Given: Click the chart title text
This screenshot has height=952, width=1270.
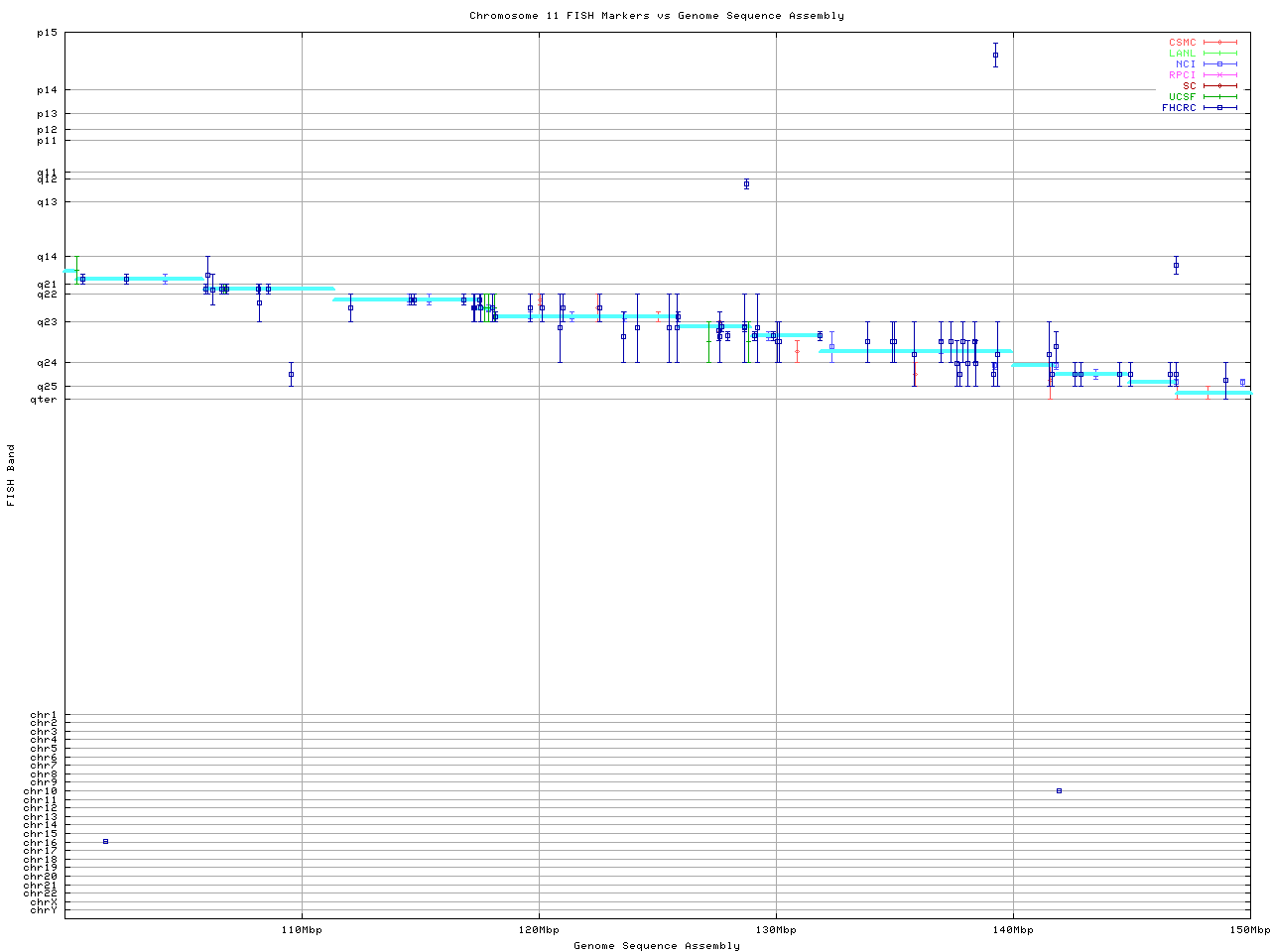Looking at the screenshot, I should tap(657, 16).
